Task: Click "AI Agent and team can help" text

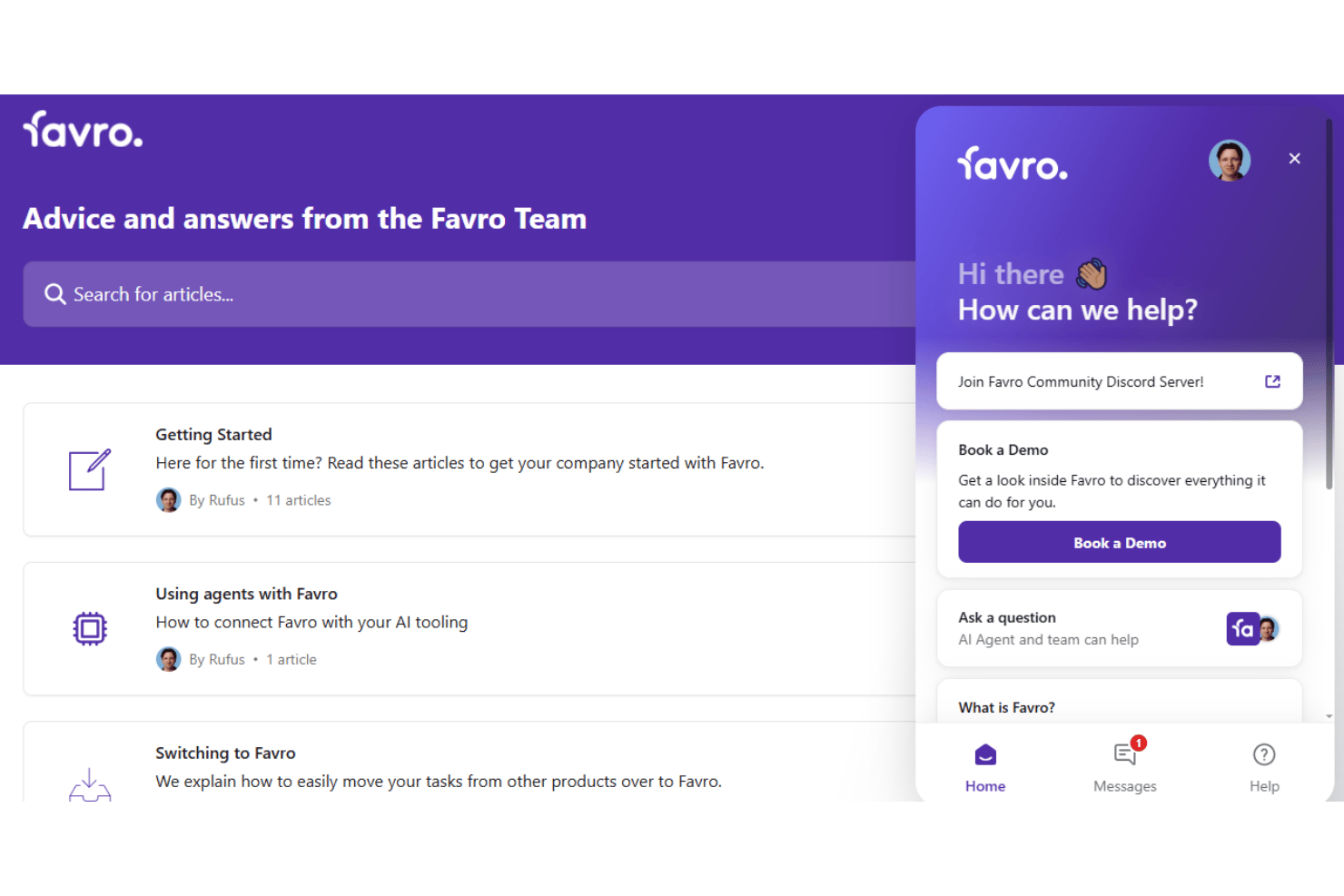Action: (1049, 640)
